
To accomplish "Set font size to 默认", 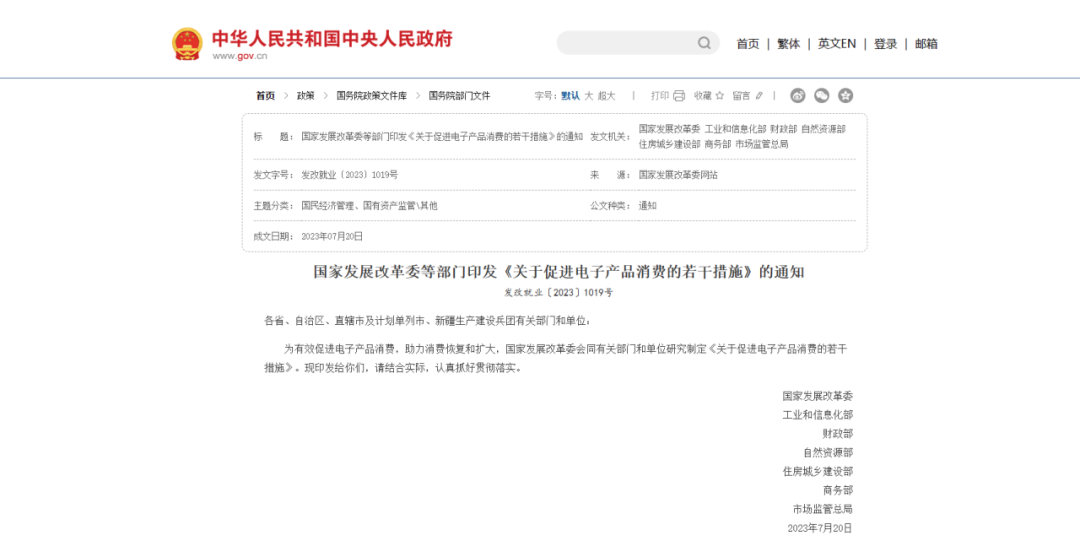I will [x=570, y=96].
